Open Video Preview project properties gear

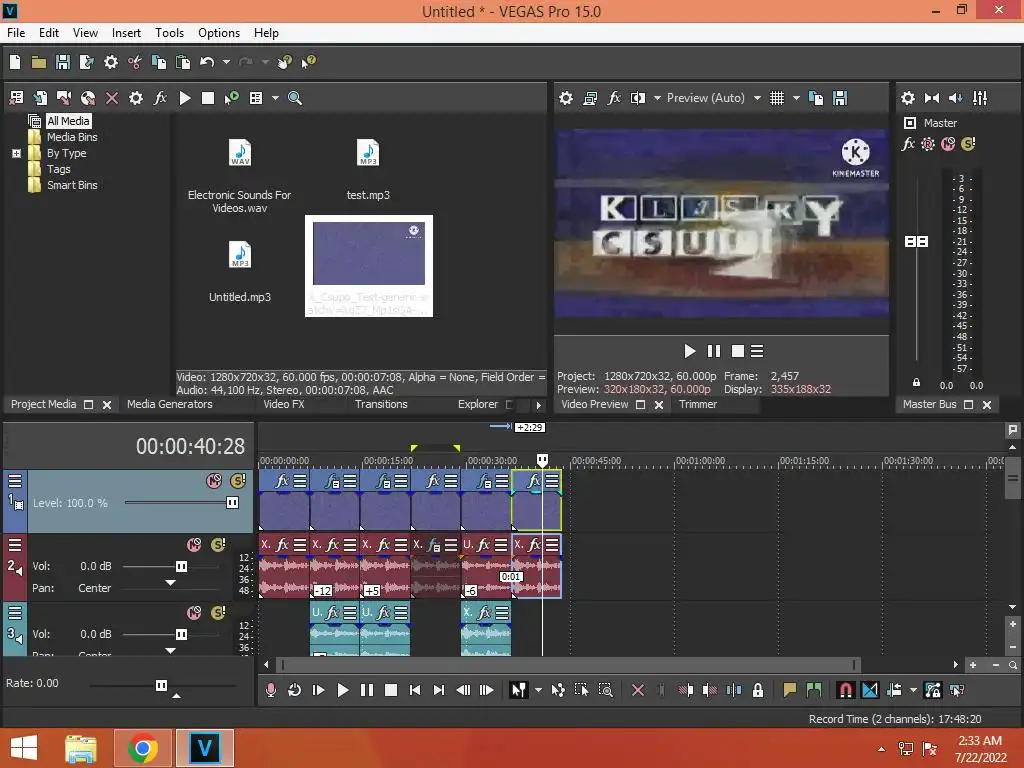(x=566, y=98)
